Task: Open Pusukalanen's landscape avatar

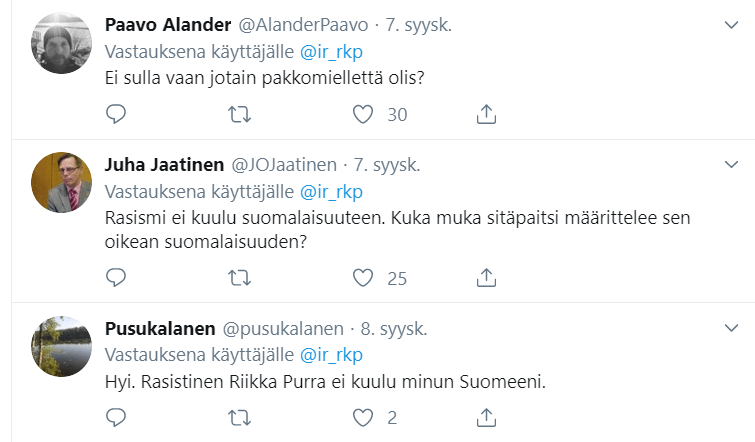Action: coord(62,346)
